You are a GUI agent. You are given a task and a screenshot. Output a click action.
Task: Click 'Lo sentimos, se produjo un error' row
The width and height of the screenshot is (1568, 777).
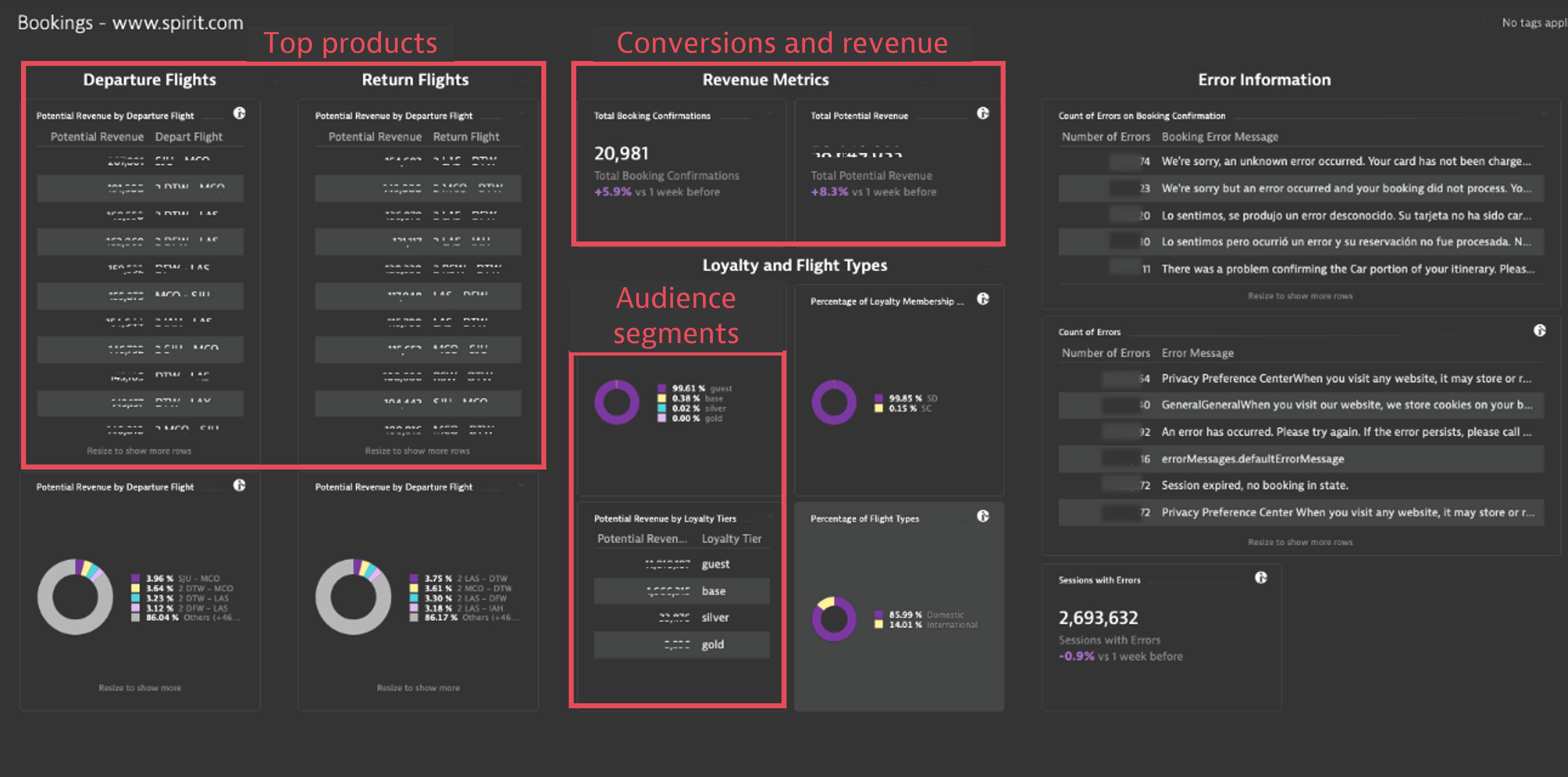(1301, 216)
